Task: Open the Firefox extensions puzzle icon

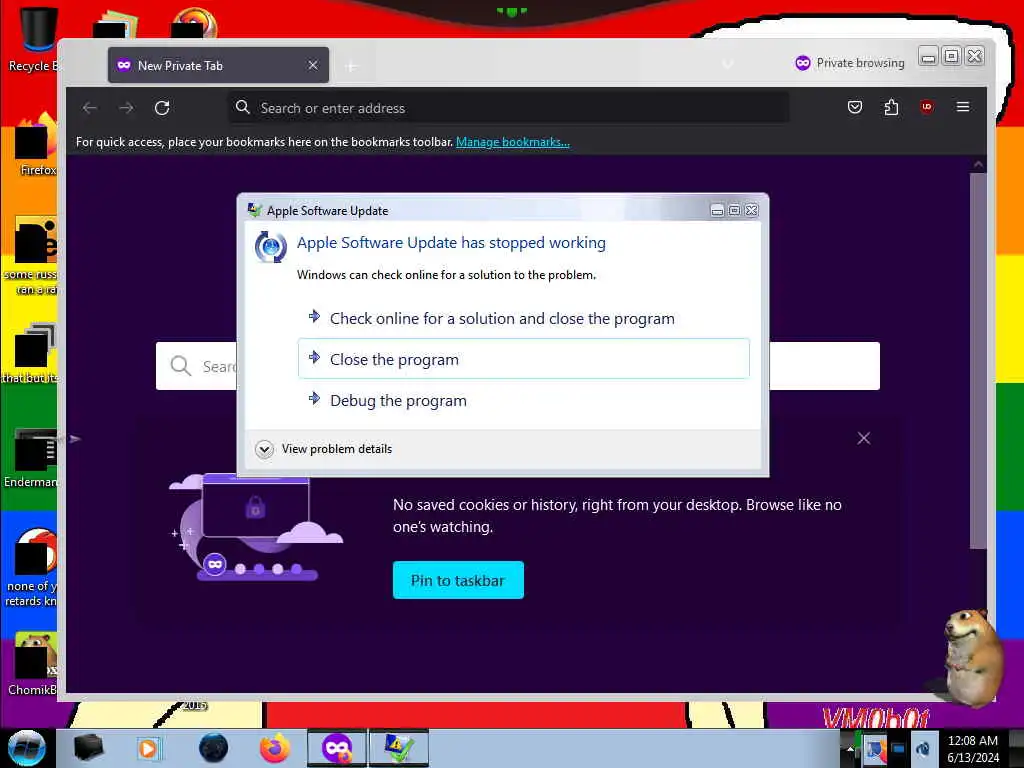Action: click(891, 107)
